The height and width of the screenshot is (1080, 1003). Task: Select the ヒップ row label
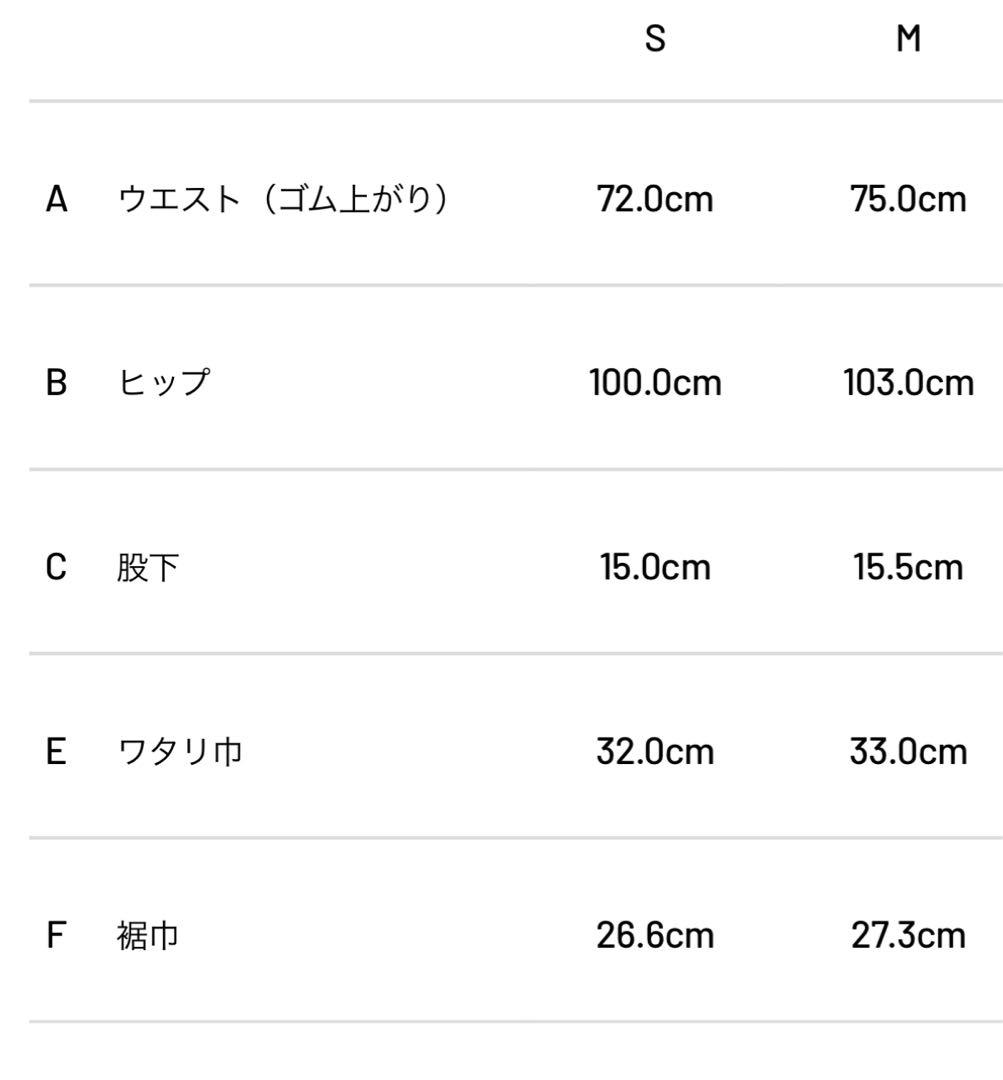pyautogui.click(x=163, y=384)
